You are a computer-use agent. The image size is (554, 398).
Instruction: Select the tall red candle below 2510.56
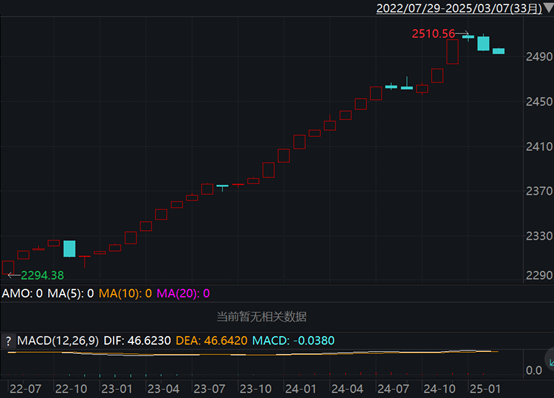coord(452,52)
